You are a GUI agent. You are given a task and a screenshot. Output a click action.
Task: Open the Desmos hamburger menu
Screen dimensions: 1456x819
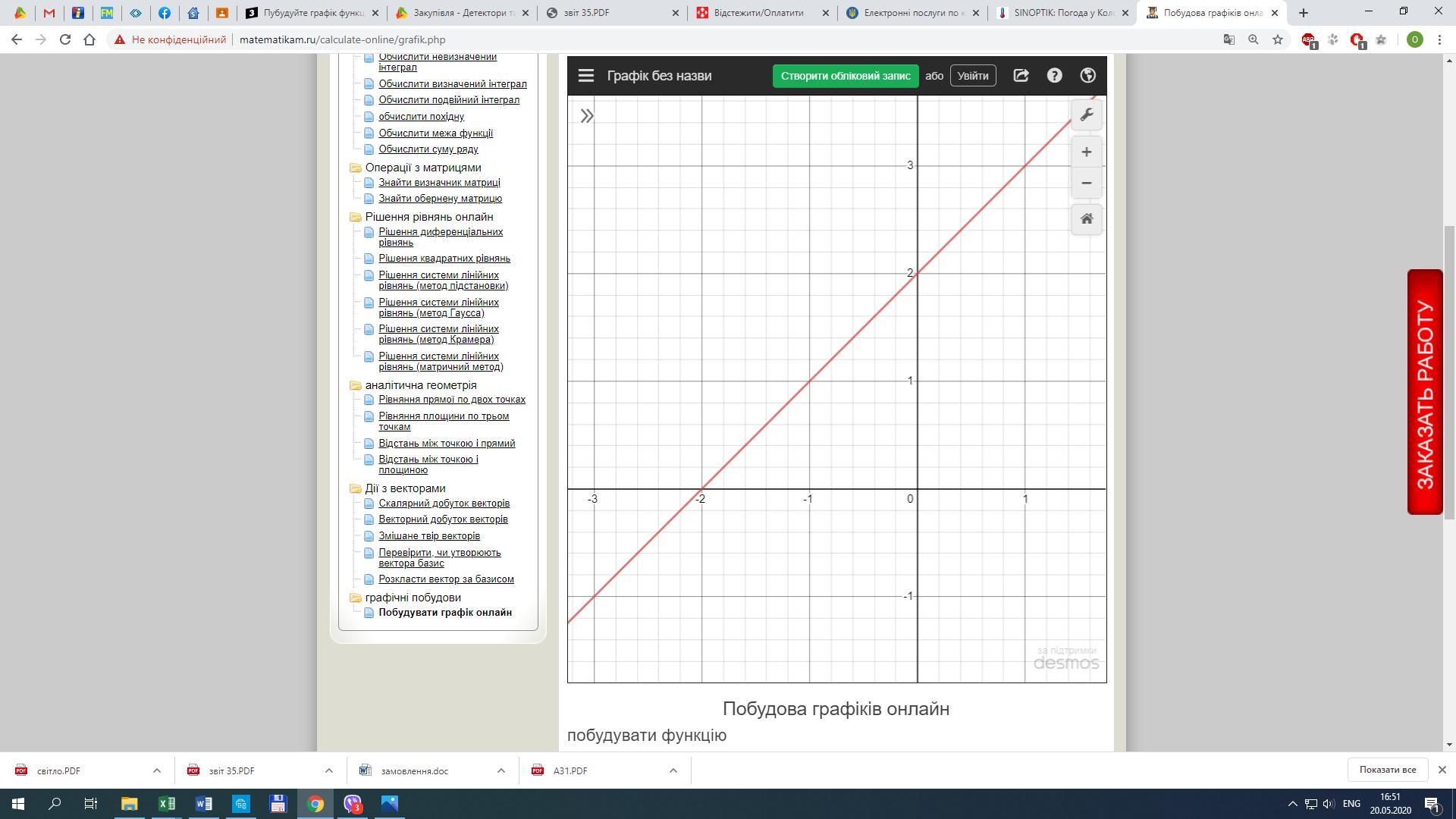(585, 76)
